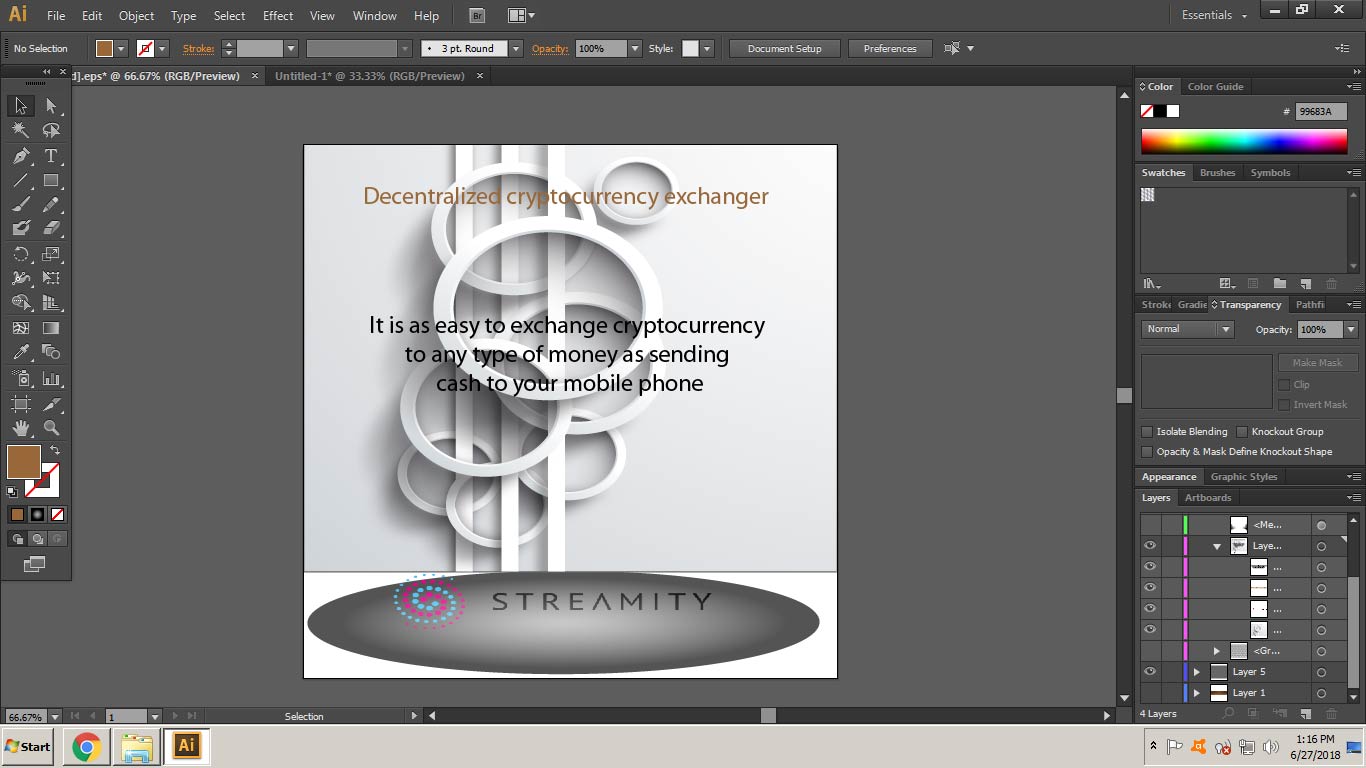Open the blending mode Normal dropdown
Screen dimensions: 1366x768
[1187, 329]
